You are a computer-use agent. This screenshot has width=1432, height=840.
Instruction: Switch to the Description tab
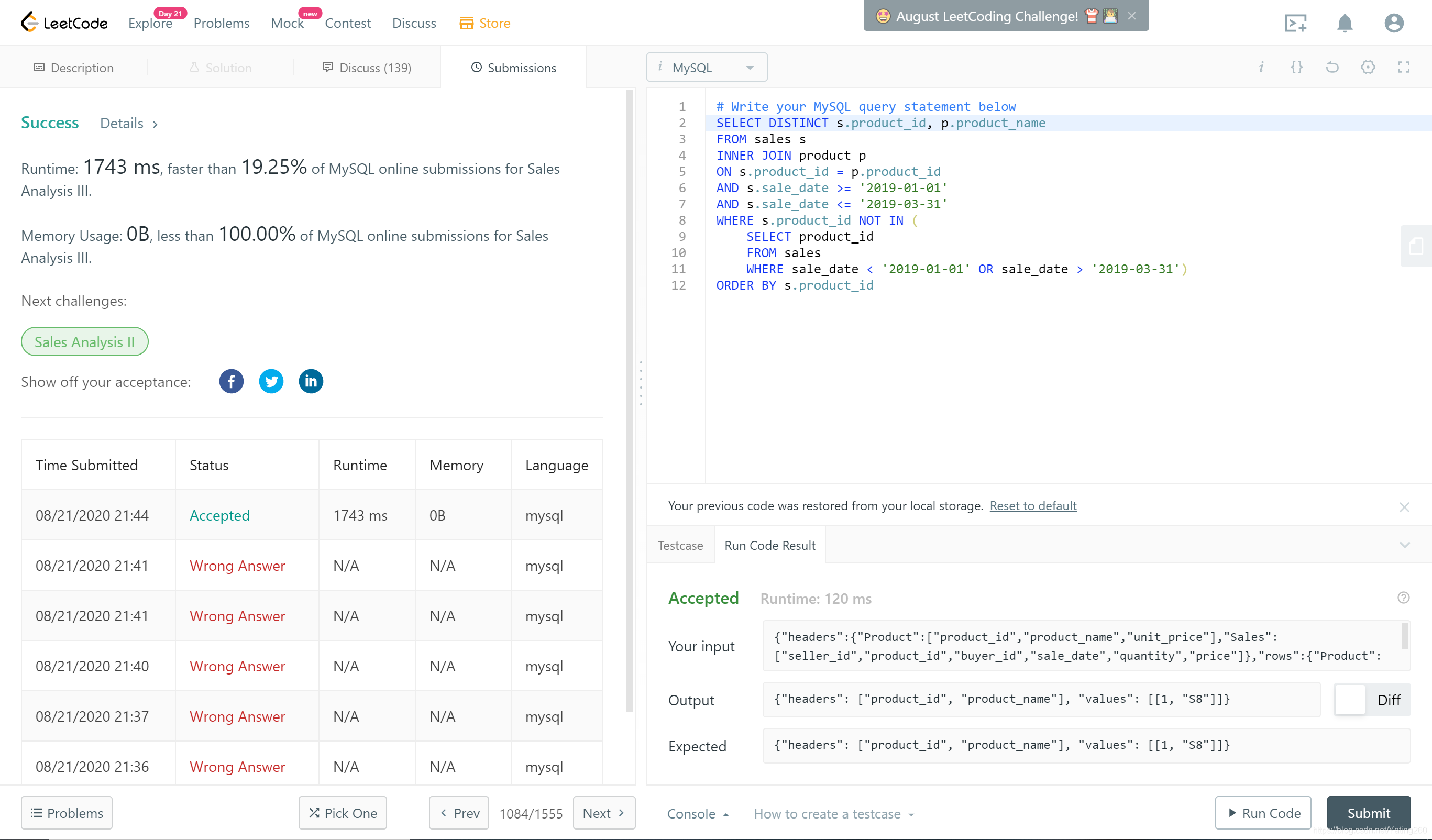point(74,68)
